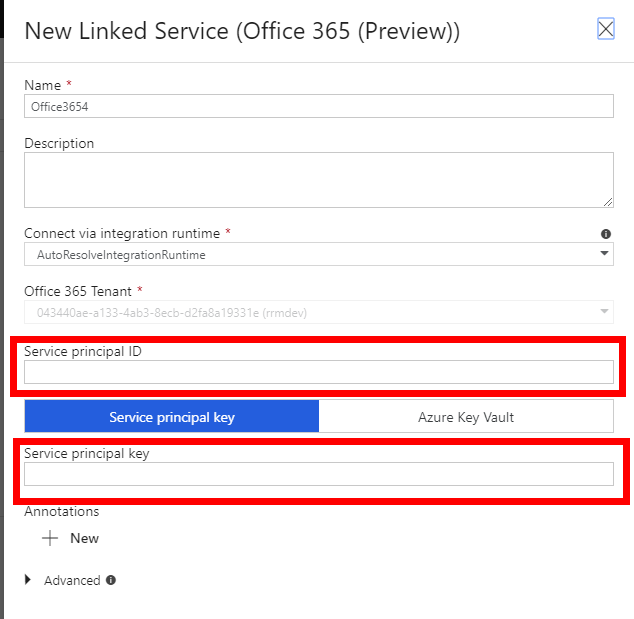Click the New Linked Service title heading
Screen dimensions: 634x619
242,31
